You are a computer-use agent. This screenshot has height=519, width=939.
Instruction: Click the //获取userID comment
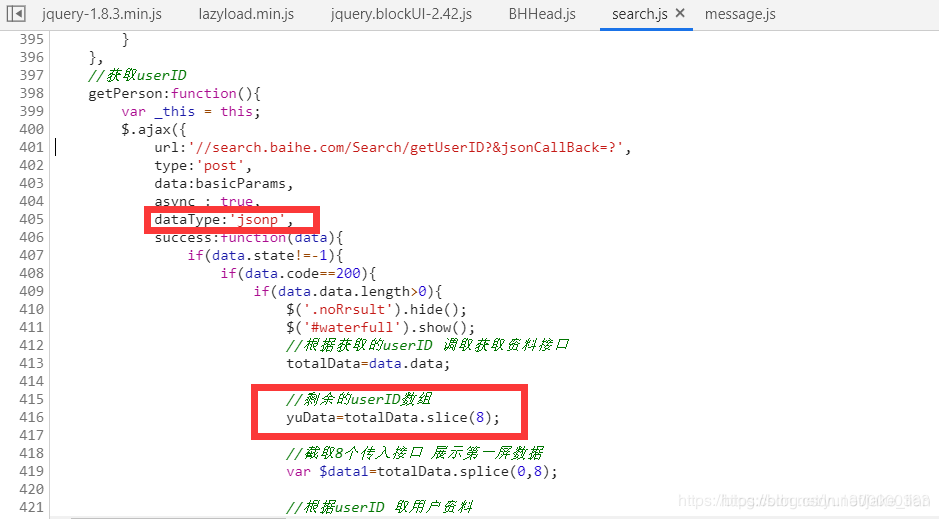coord(137,75)
